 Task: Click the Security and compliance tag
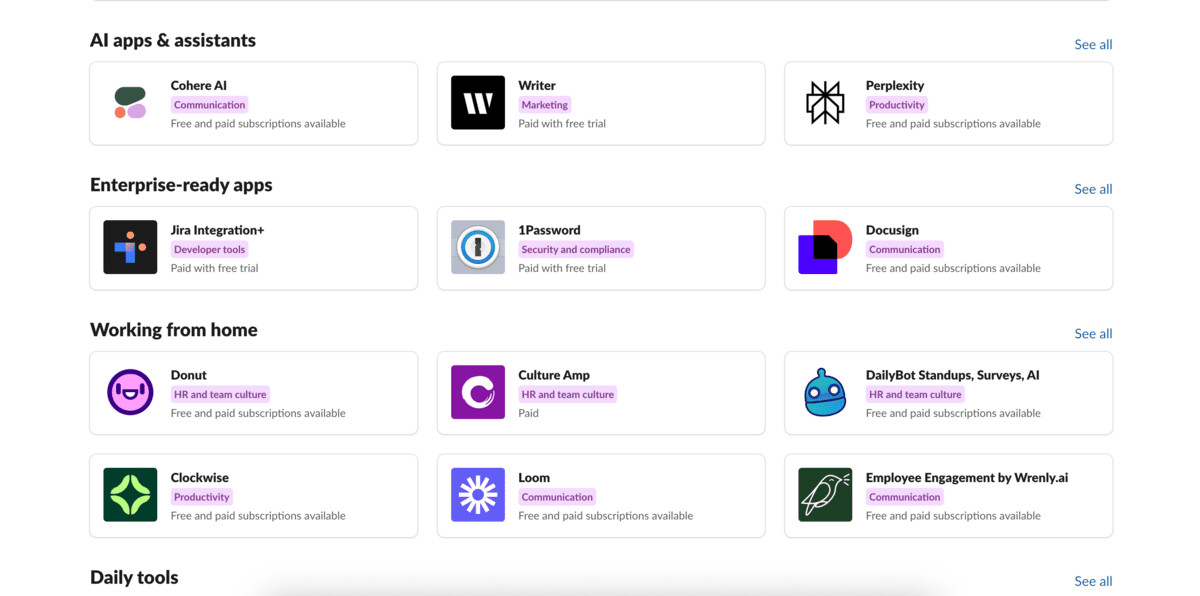click(575, 250)
